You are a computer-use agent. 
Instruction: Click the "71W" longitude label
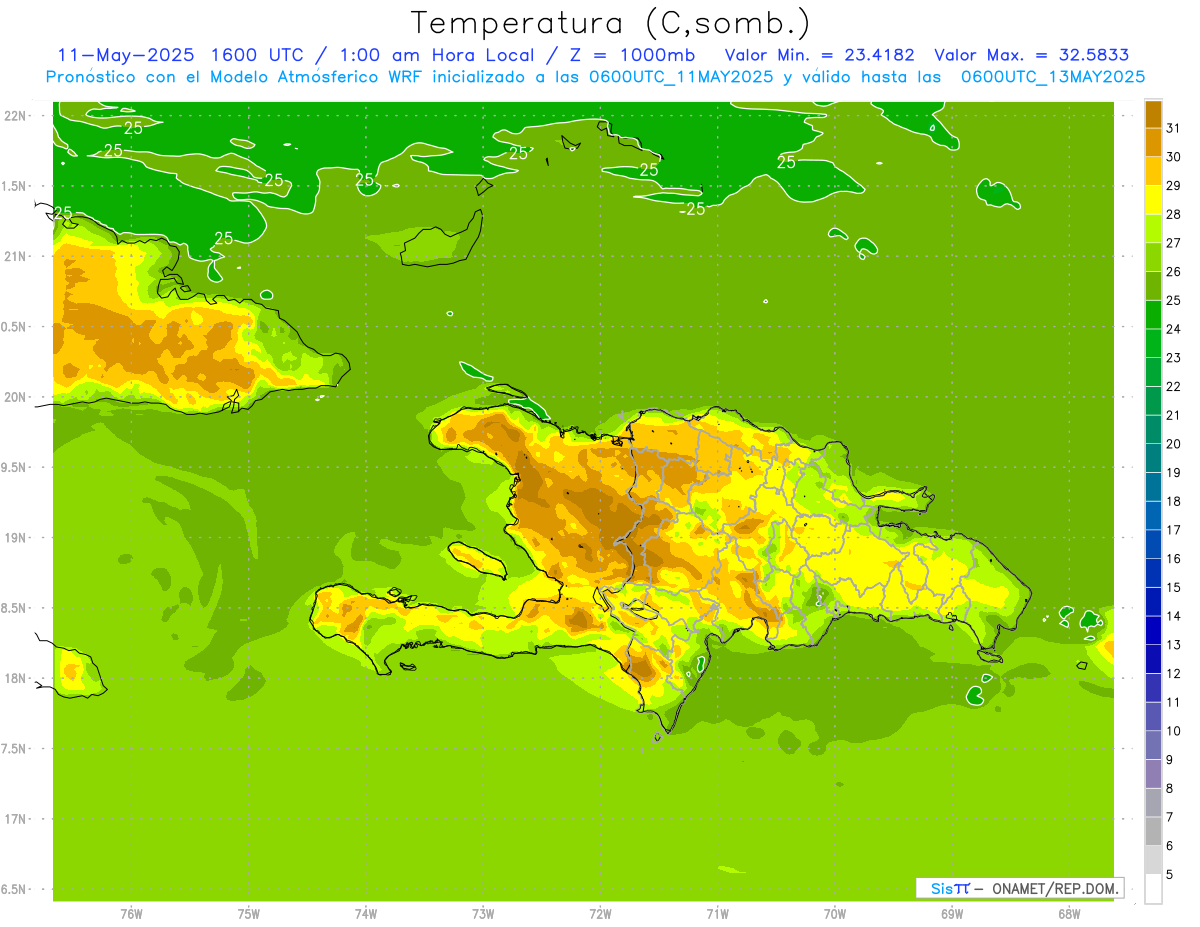717,914
